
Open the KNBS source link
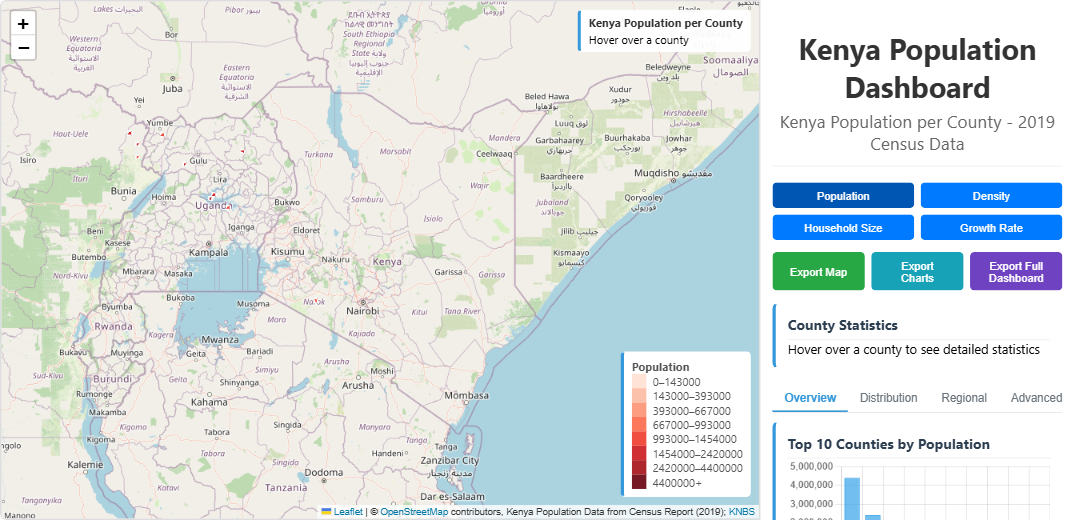(x=742, y=512)
